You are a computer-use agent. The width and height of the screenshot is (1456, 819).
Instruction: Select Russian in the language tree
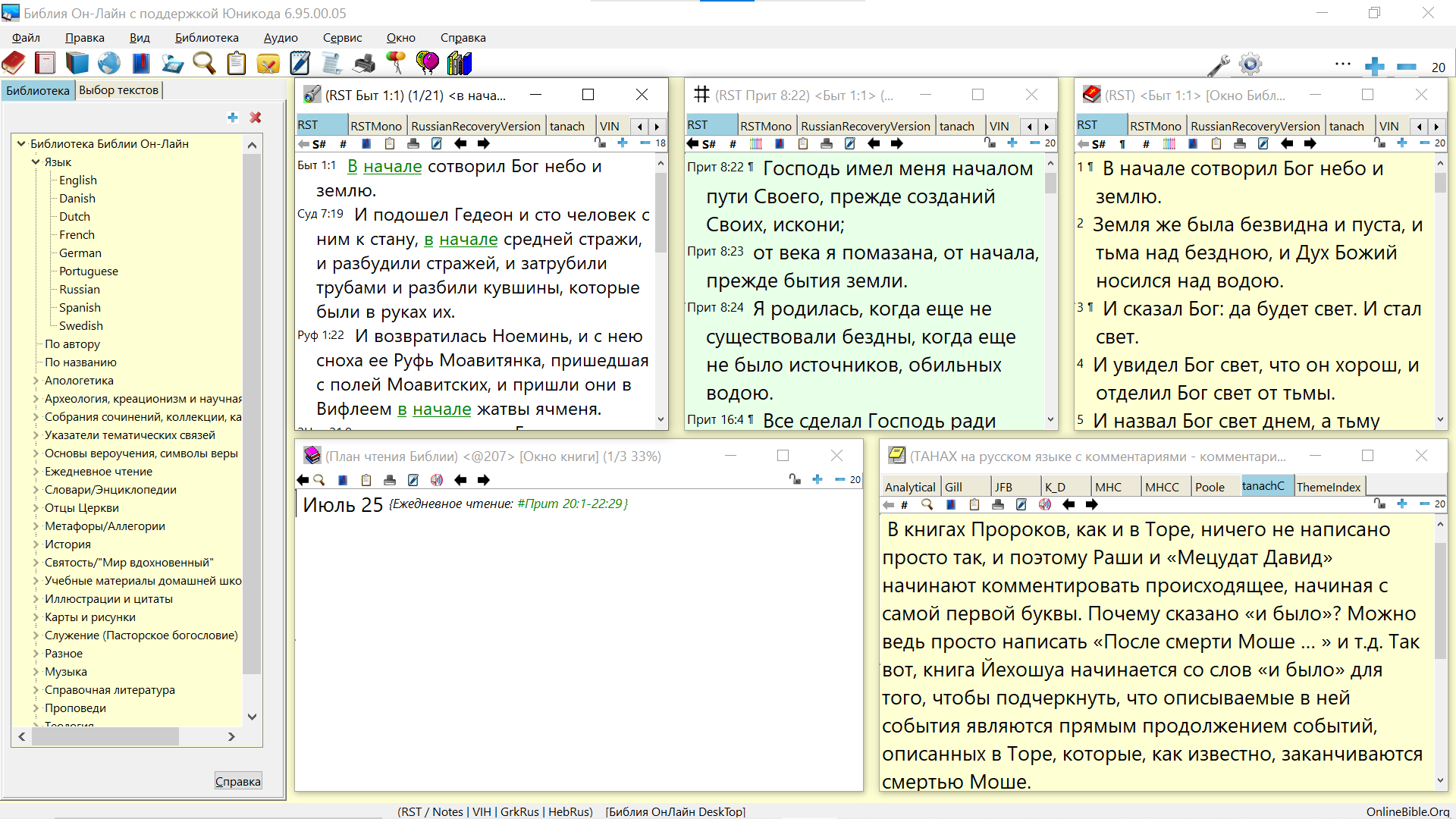[80, 289]
